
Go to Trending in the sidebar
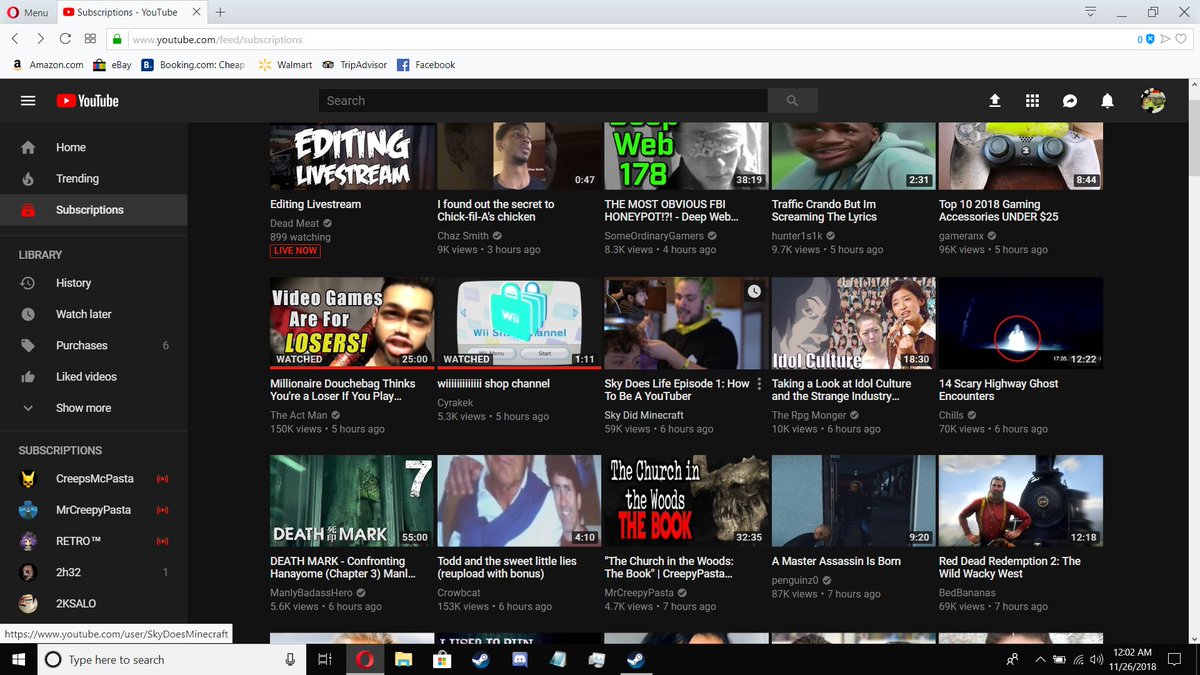(x=93, y=179)
